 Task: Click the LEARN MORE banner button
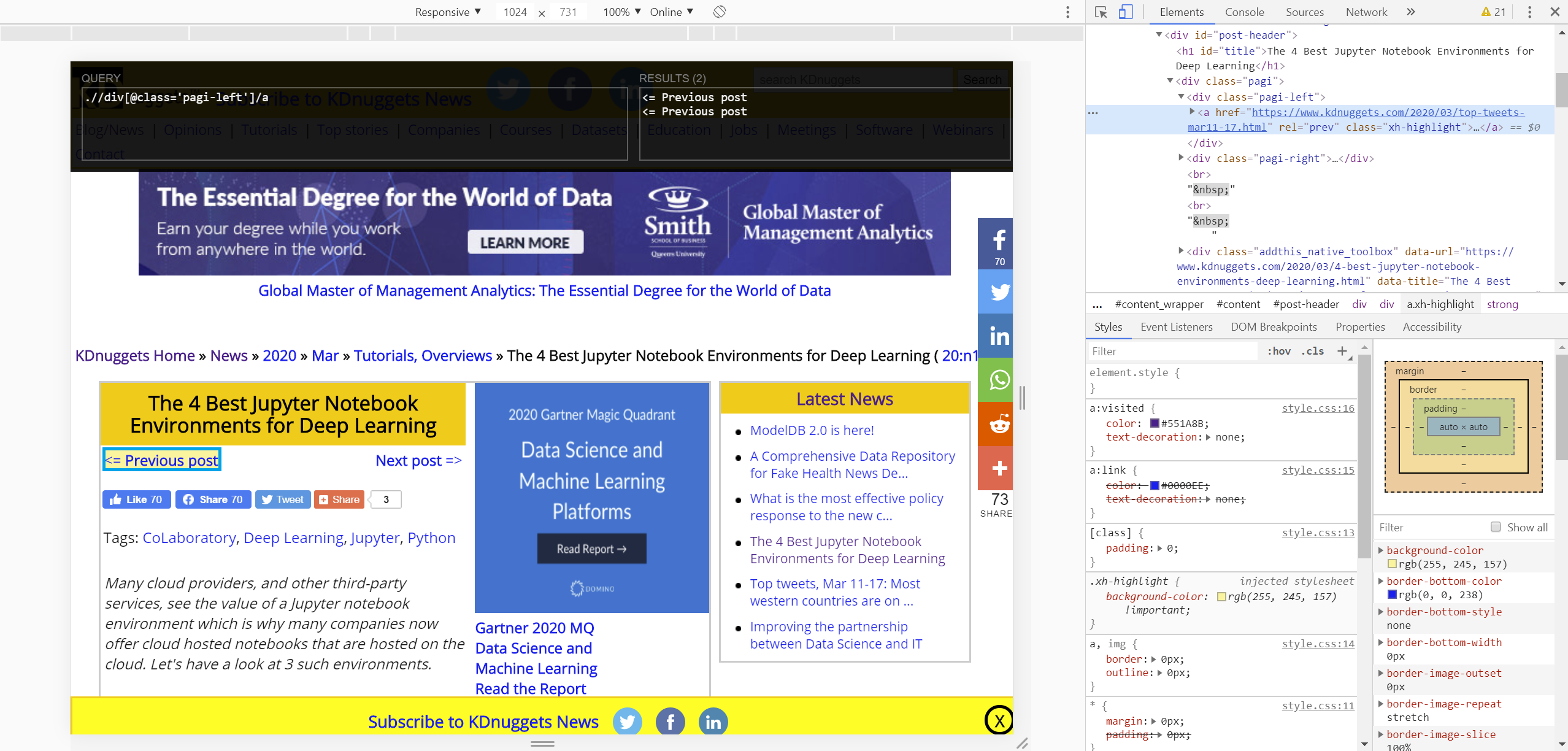pyautogui.click(x=525, y=243)
